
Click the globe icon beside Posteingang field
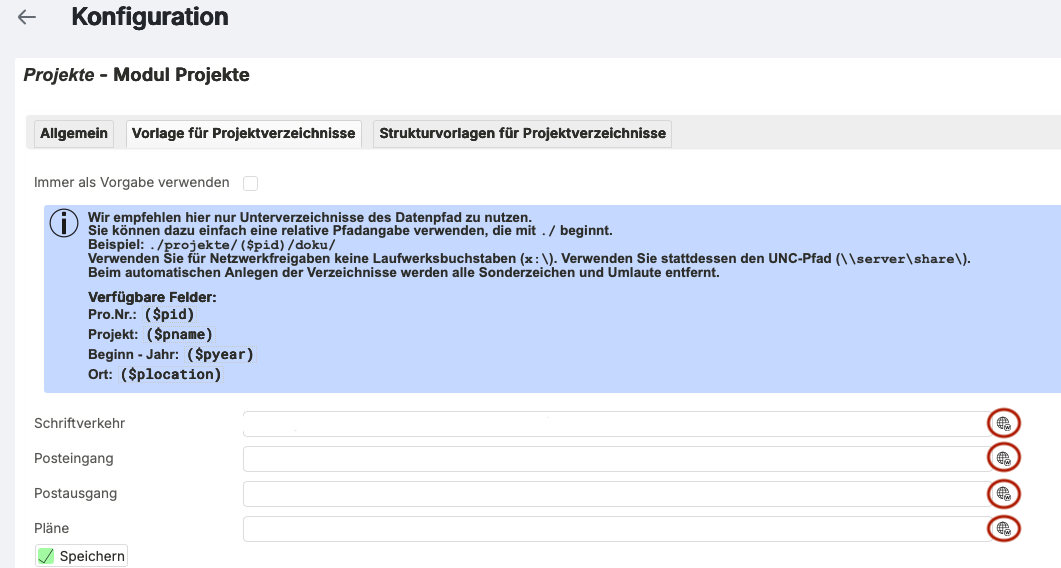pyautogui.click(x=1003, y=459)
